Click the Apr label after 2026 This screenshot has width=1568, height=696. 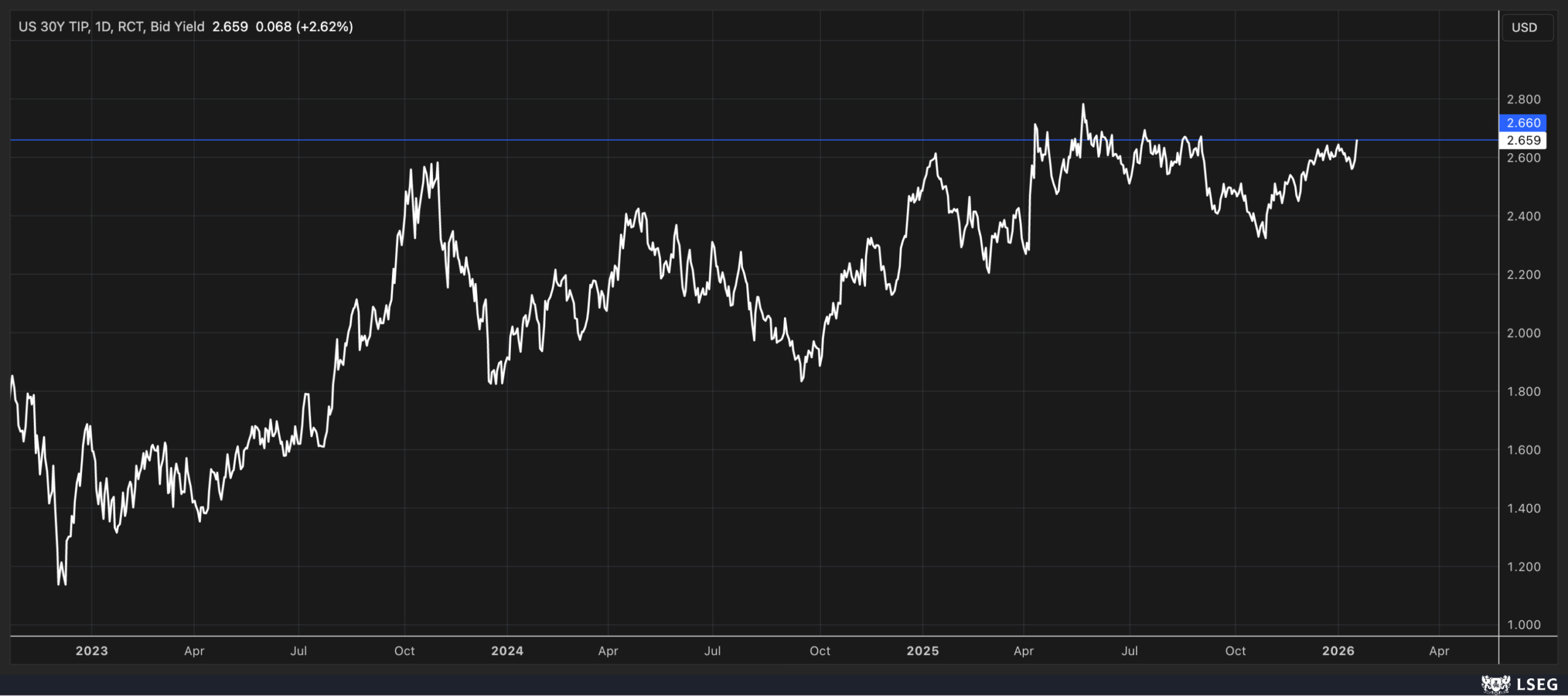click(x=1439, y=651)
